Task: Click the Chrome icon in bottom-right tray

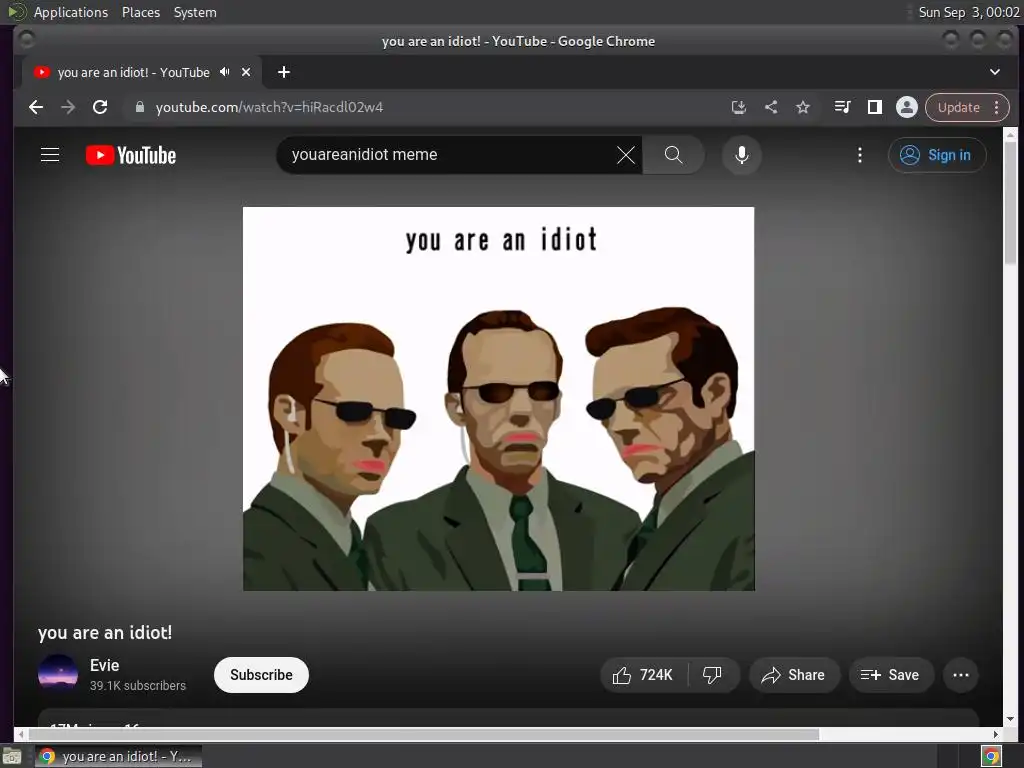Action: tap(991, 757)
